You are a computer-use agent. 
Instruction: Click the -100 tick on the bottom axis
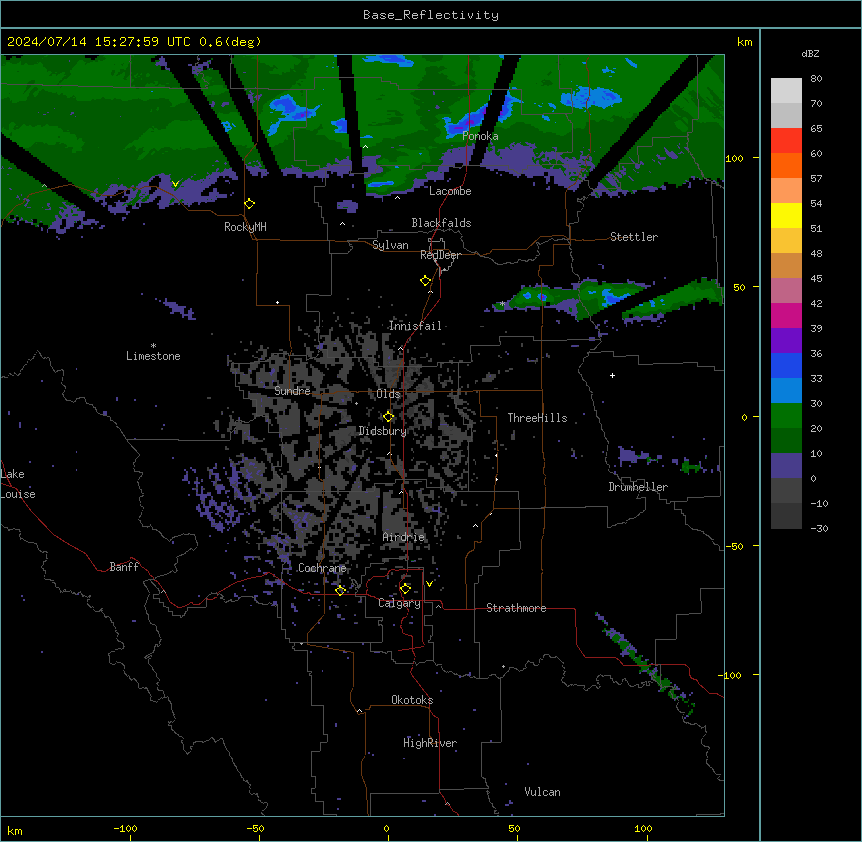point(125,828)
